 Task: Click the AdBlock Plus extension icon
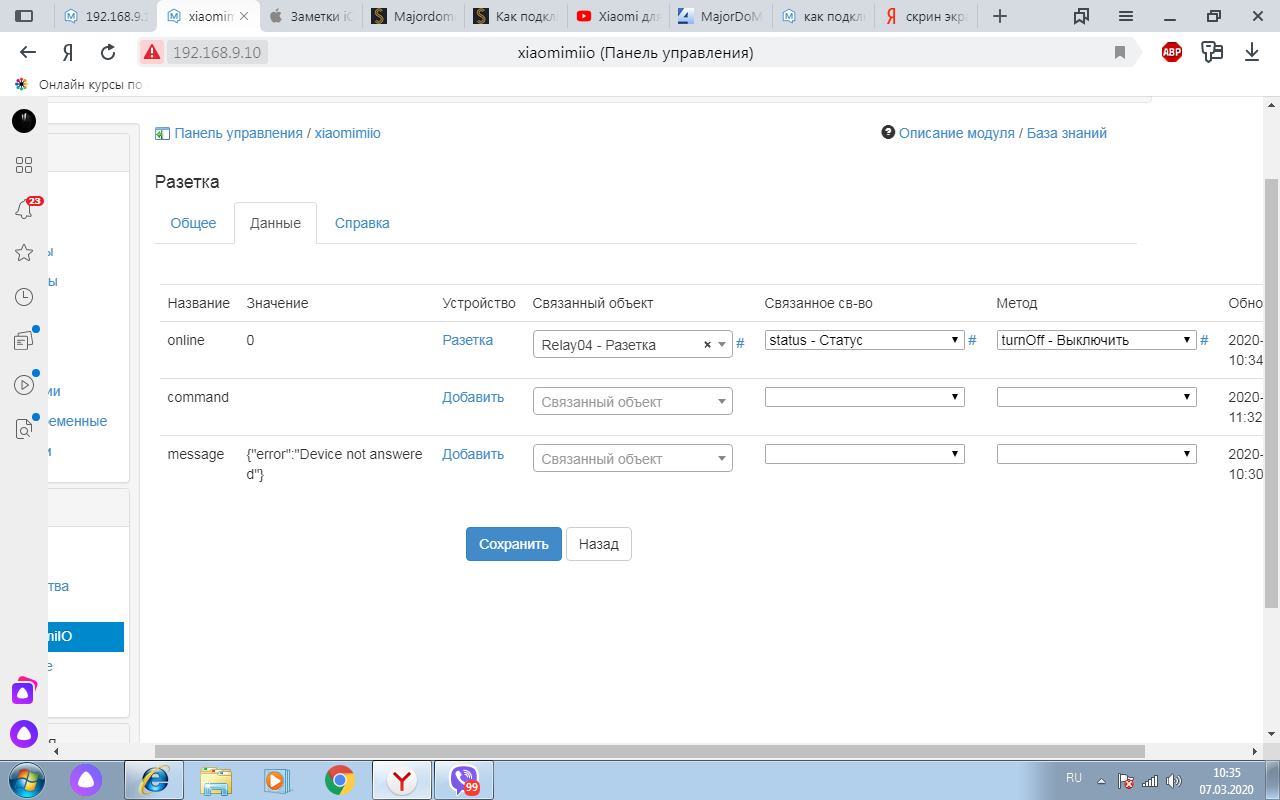(x=1172, y=52)
